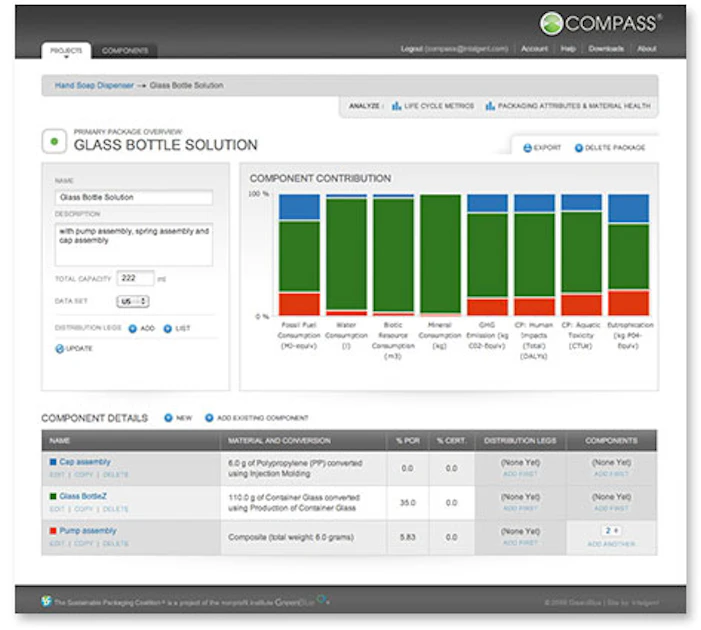Open Pump assembly components count dropdown
This screenshot has height=630, width=701.
[611, 531]
